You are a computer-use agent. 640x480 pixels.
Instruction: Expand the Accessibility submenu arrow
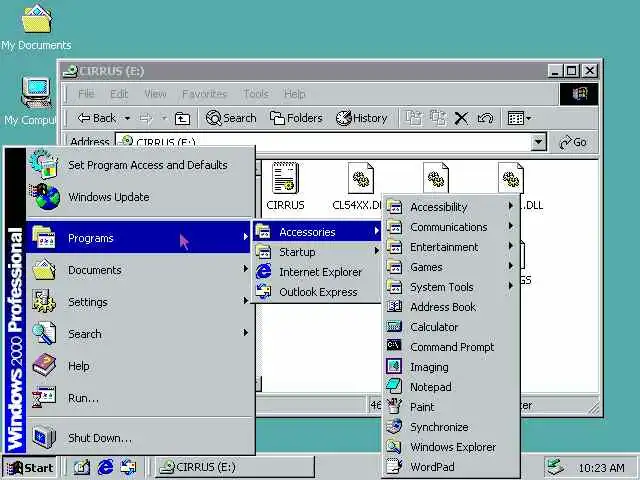pos(510,206)
